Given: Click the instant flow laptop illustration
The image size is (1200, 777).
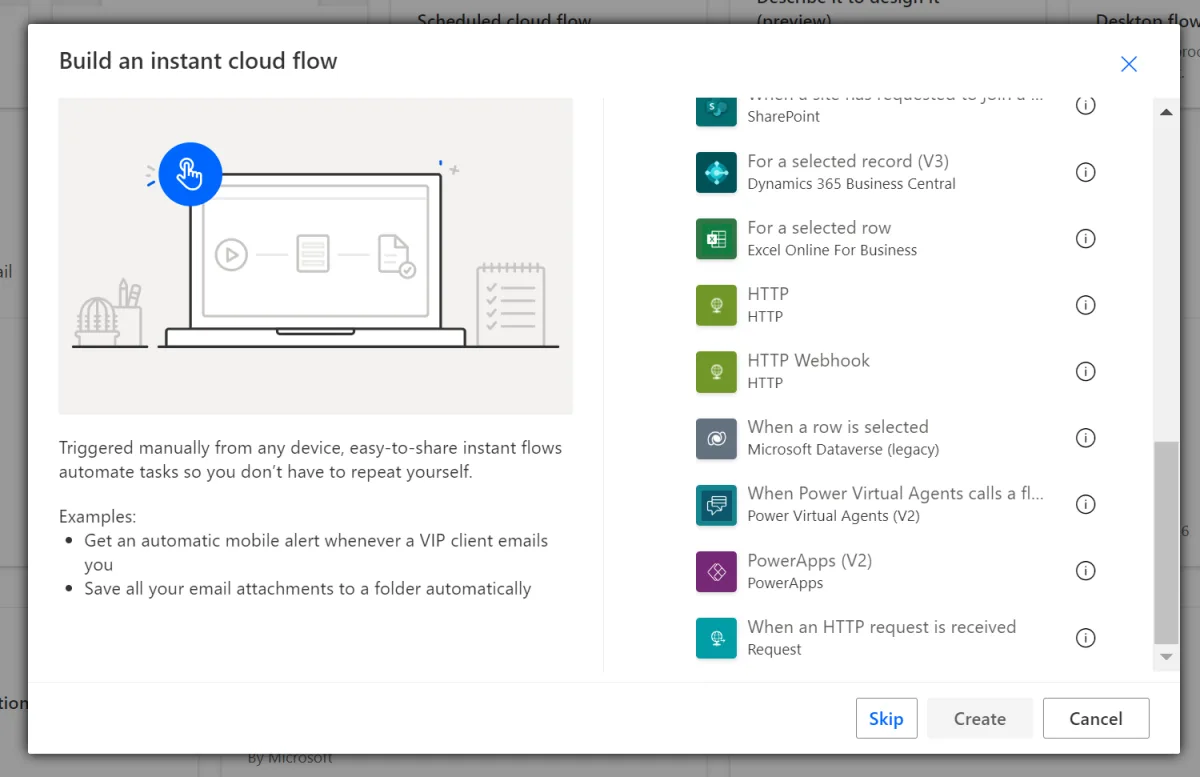Looking at the screenshot, I should point(316,256).
